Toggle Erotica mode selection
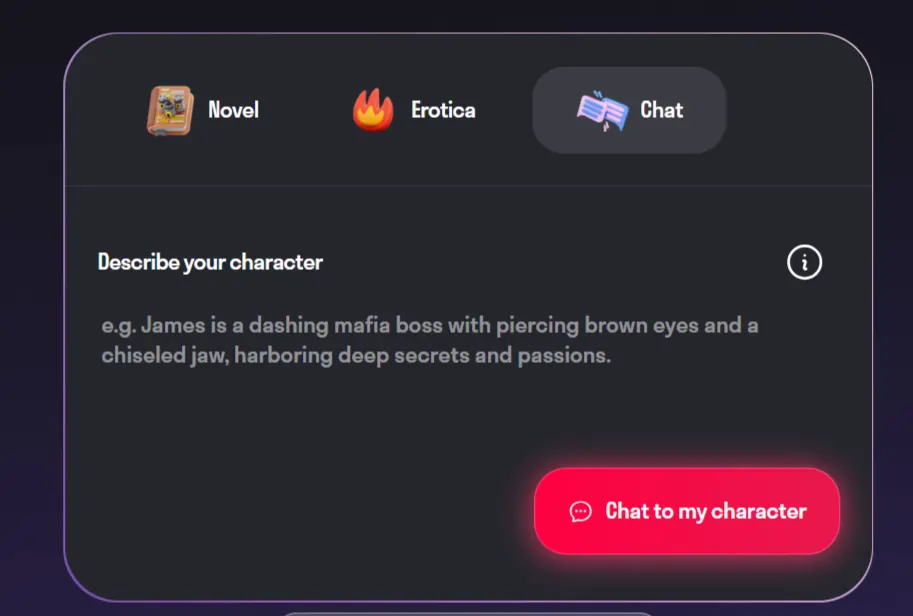Screen dimensions: 913x616 click(x=414, y=110)
